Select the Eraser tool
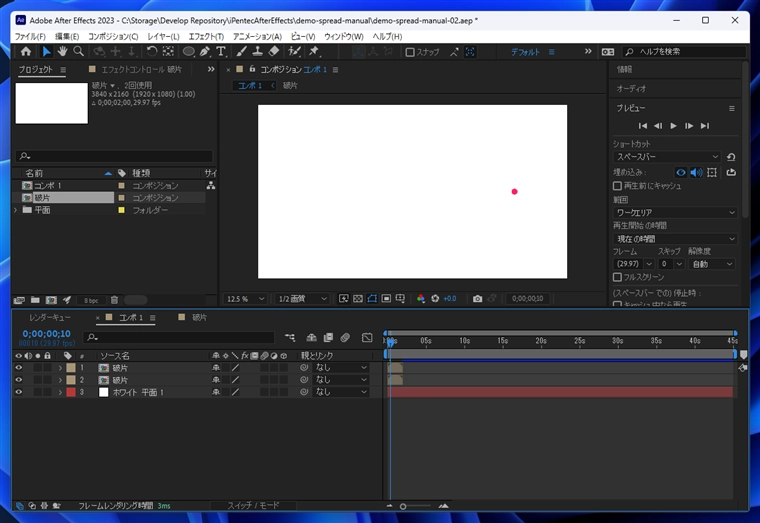 click(274, 51)
